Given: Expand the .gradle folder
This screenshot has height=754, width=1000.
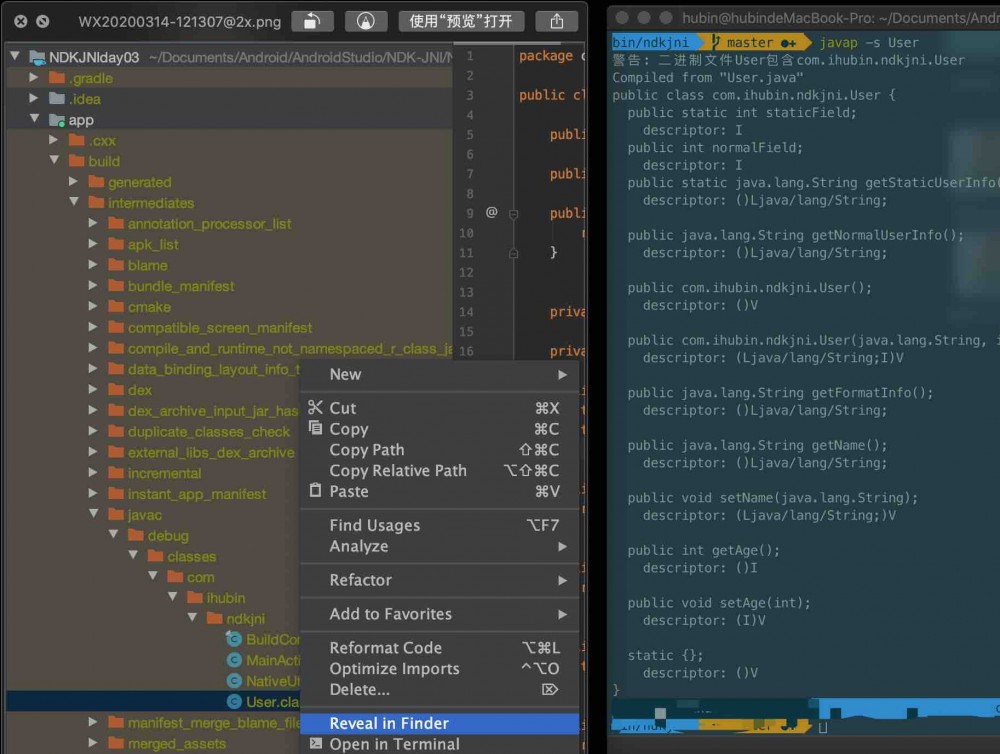Looking at the screenshot, I should coord(34,78).
